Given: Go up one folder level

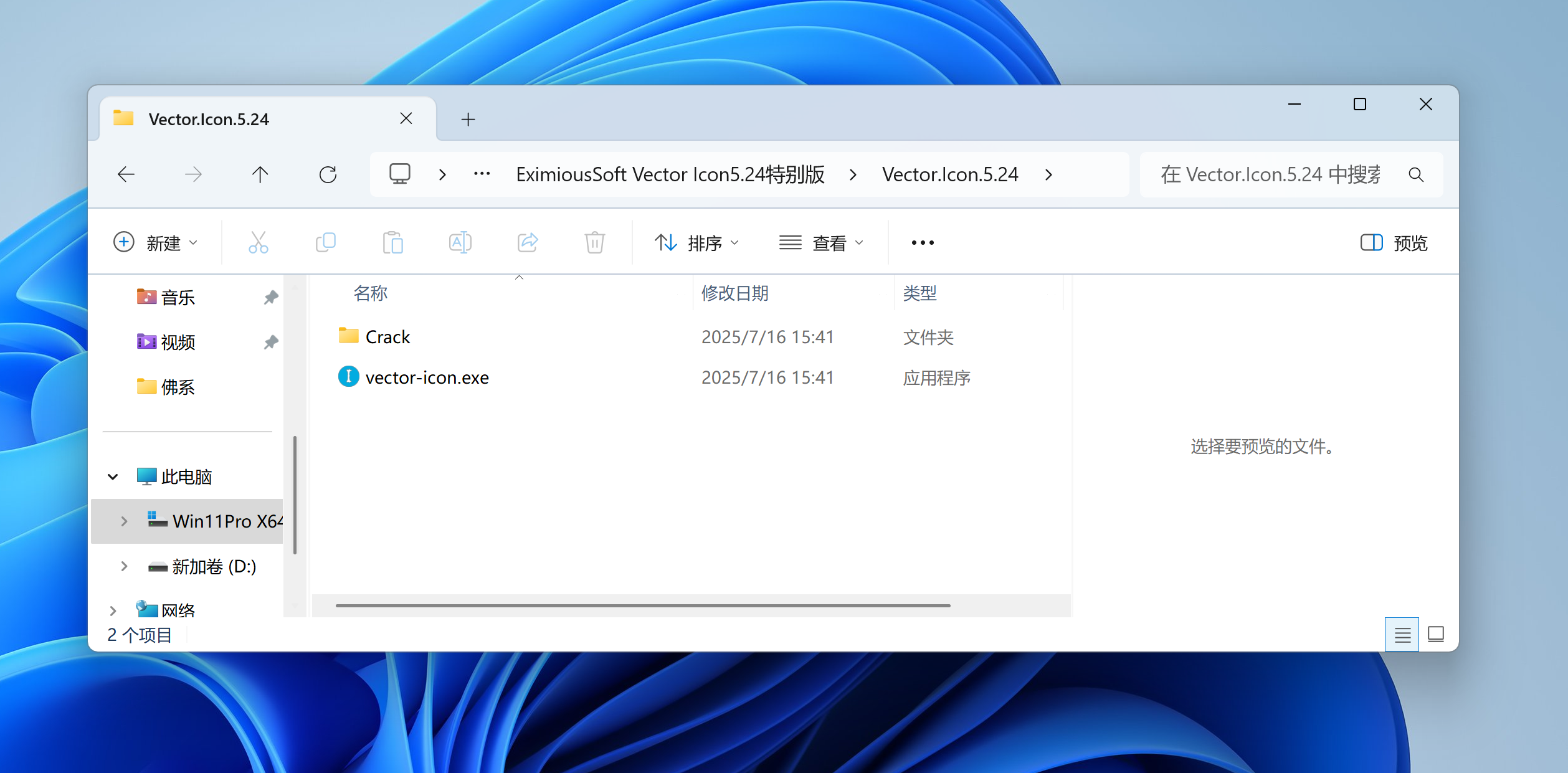Looking at the screenshot, I should (x=260, y=174).
